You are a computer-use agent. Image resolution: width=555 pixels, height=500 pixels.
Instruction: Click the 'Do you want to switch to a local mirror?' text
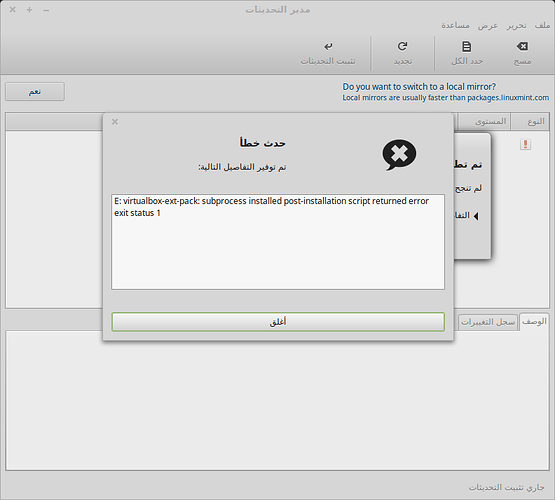(419, 86)
